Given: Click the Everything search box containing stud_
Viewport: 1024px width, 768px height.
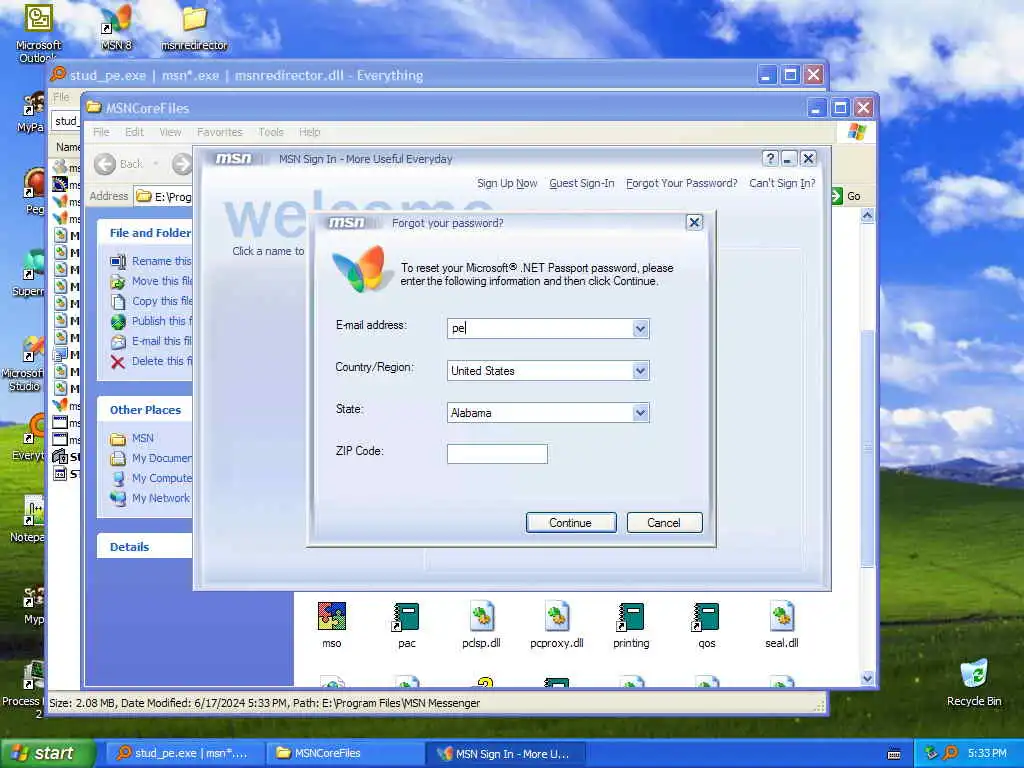Looking at the screenshot, I should [x=65, y=121].
